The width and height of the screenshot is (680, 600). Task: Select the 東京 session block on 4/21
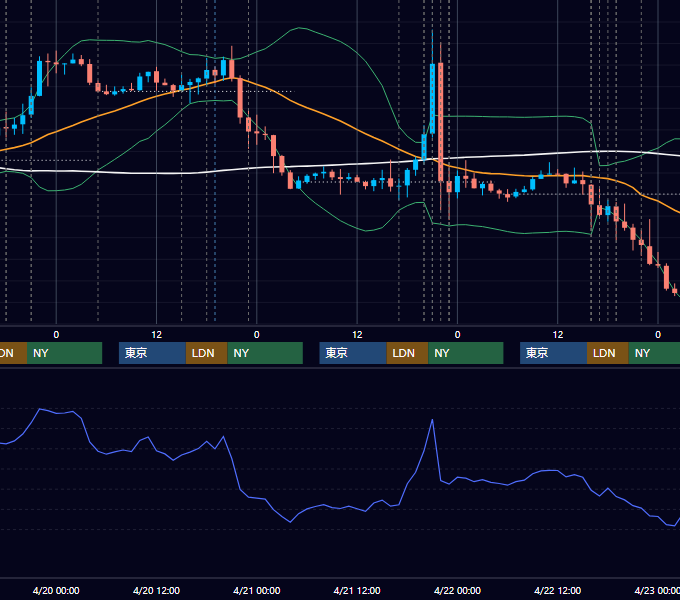point(353,353)
